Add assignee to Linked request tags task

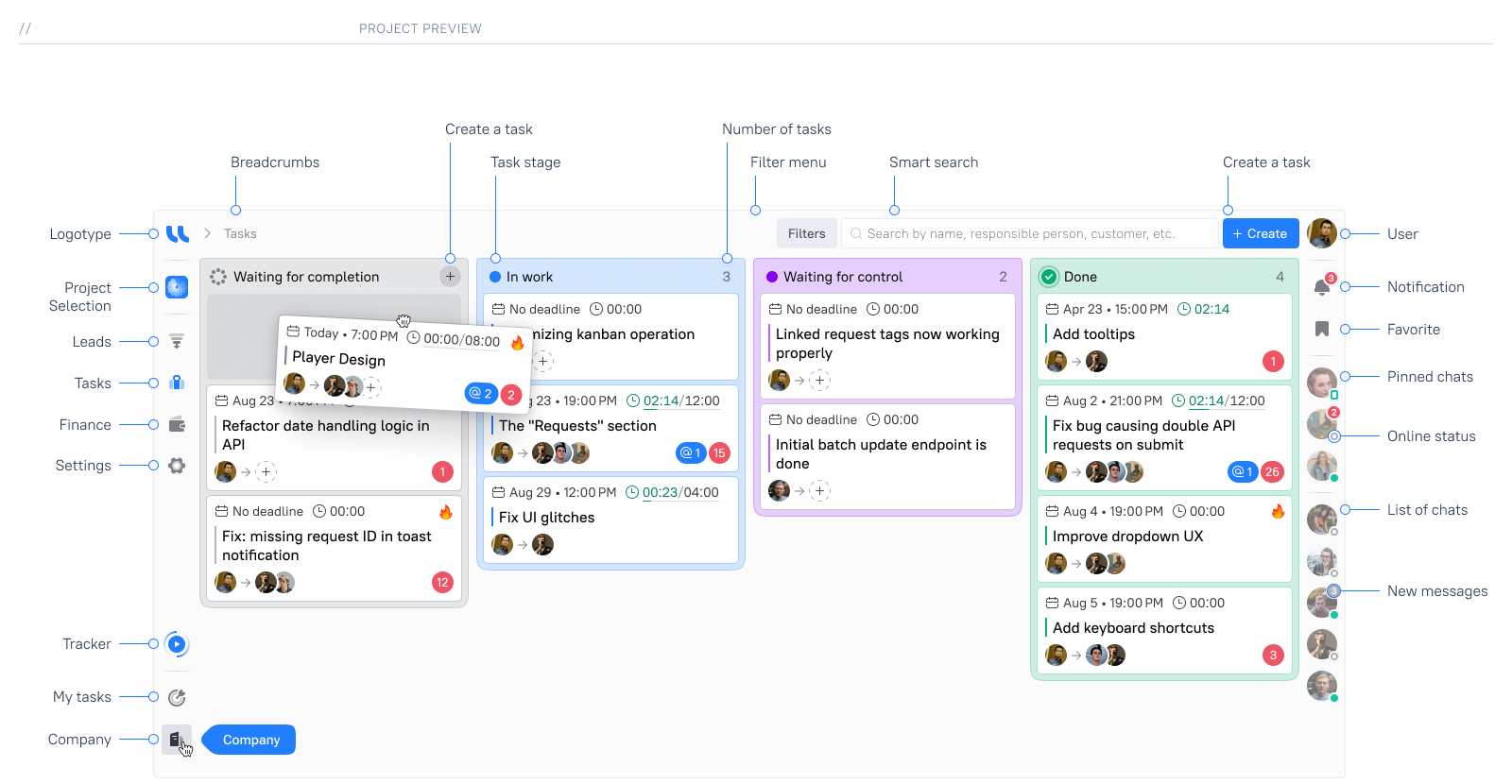tap(820, 381)
